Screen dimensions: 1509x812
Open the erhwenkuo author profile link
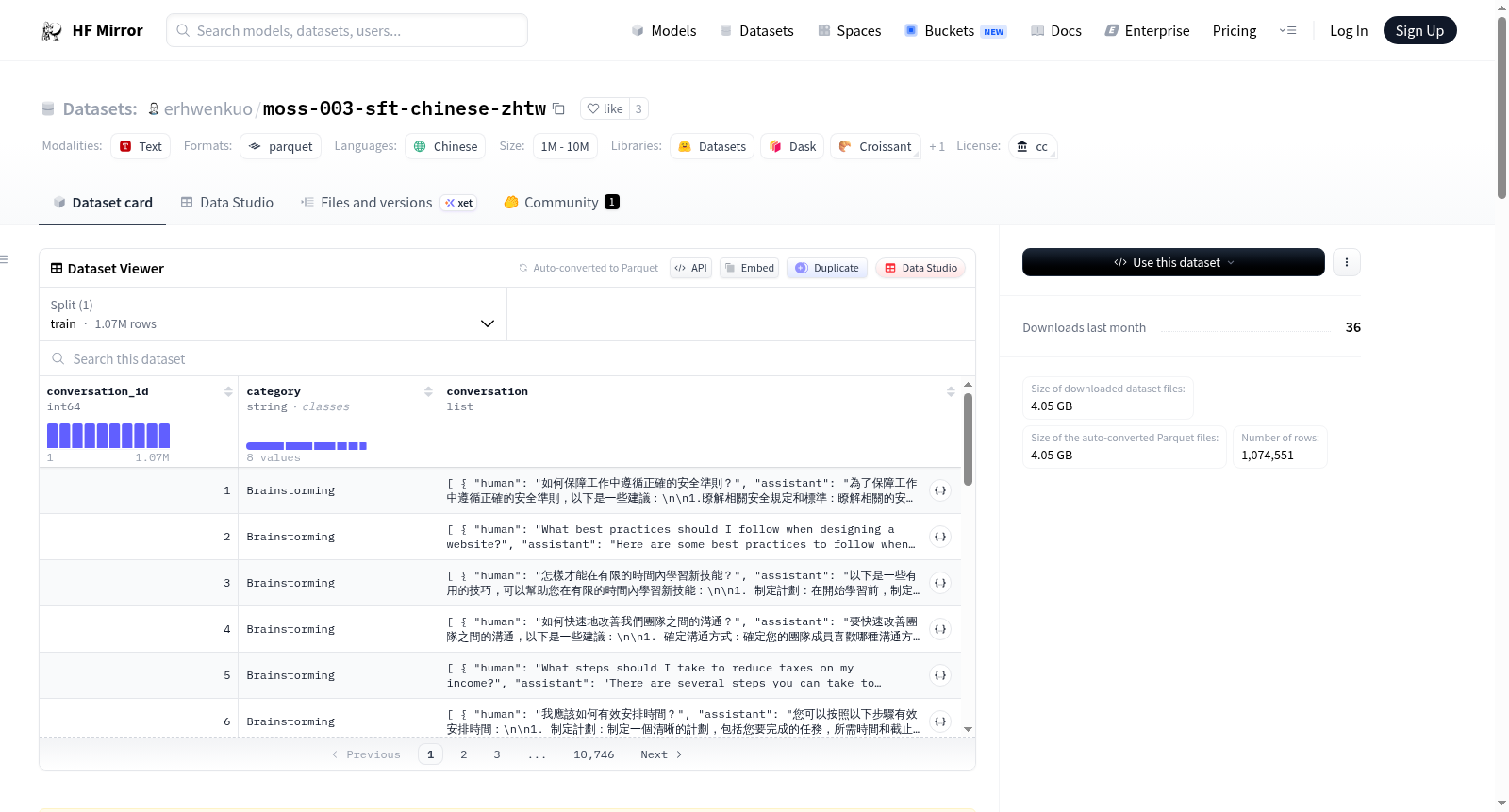pyautogui.click(x=207, y=108)
